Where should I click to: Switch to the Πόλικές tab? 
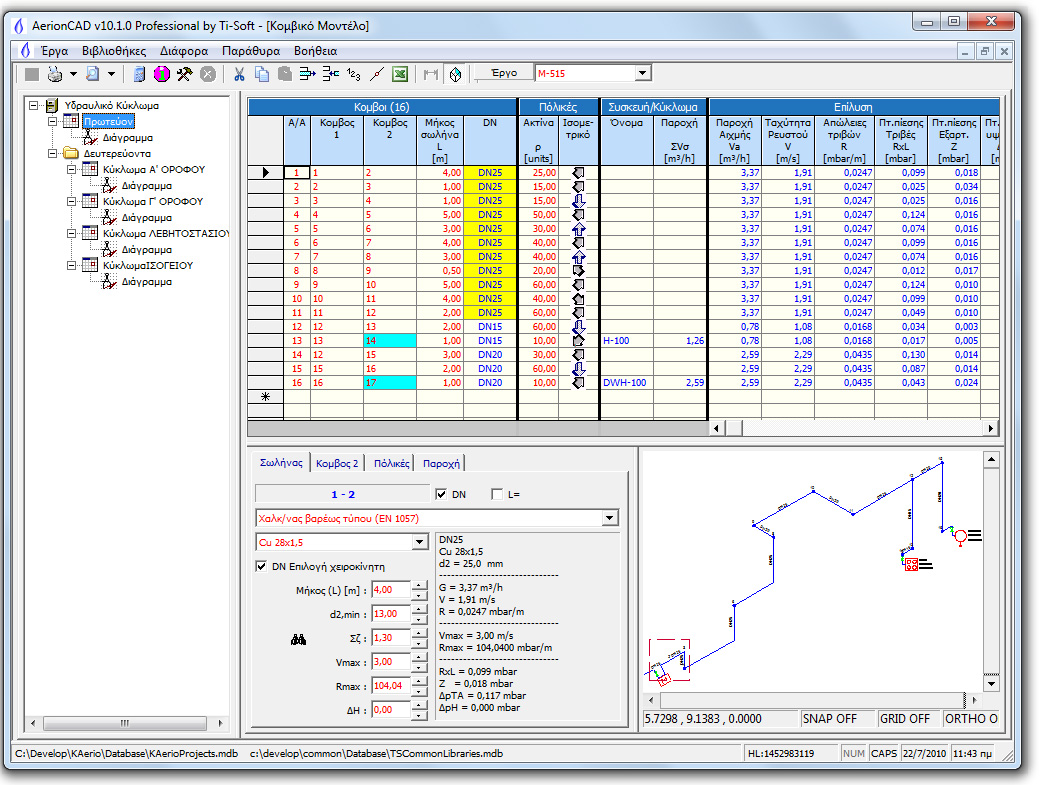point(392,463)
